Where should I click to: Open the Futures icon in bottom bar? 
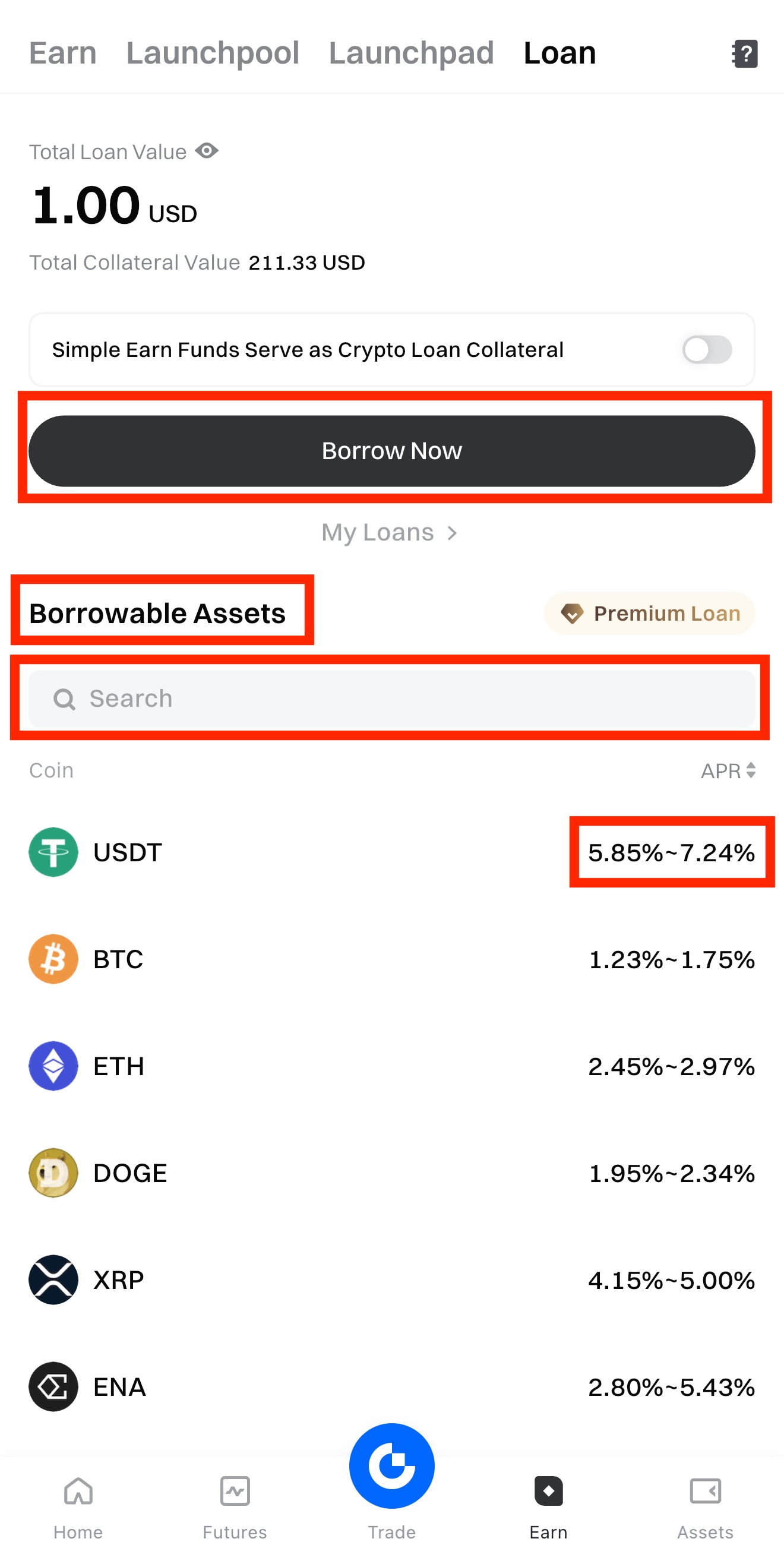coord(235,1492)
